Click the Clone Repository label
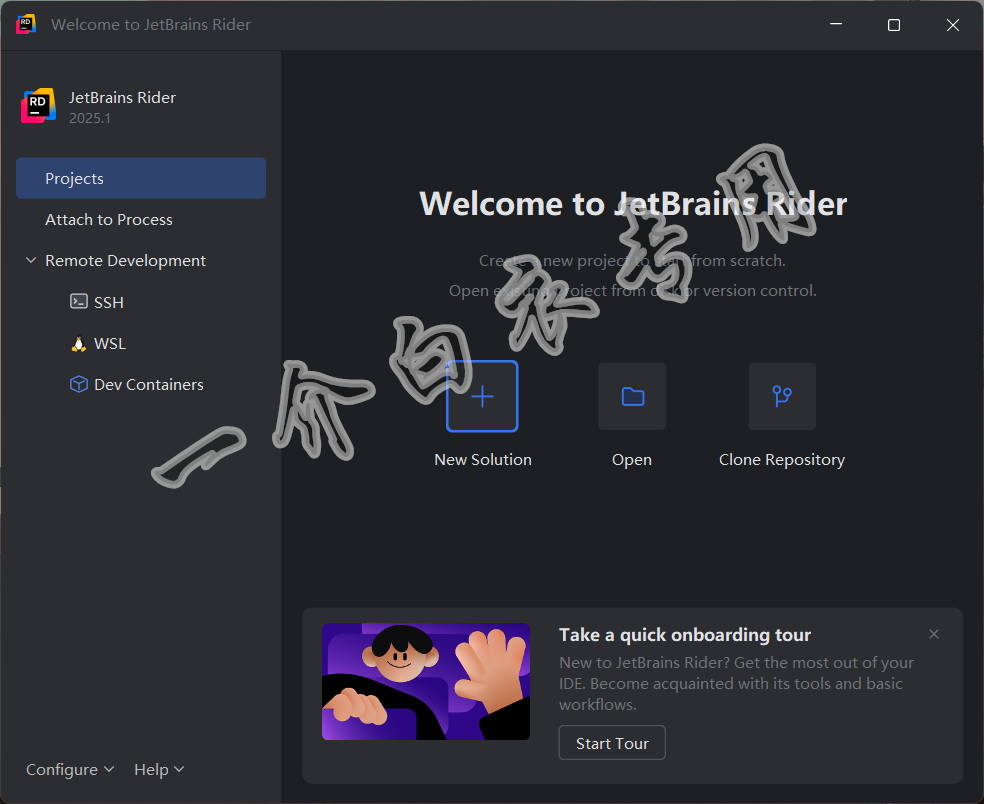 click(782, 460)
